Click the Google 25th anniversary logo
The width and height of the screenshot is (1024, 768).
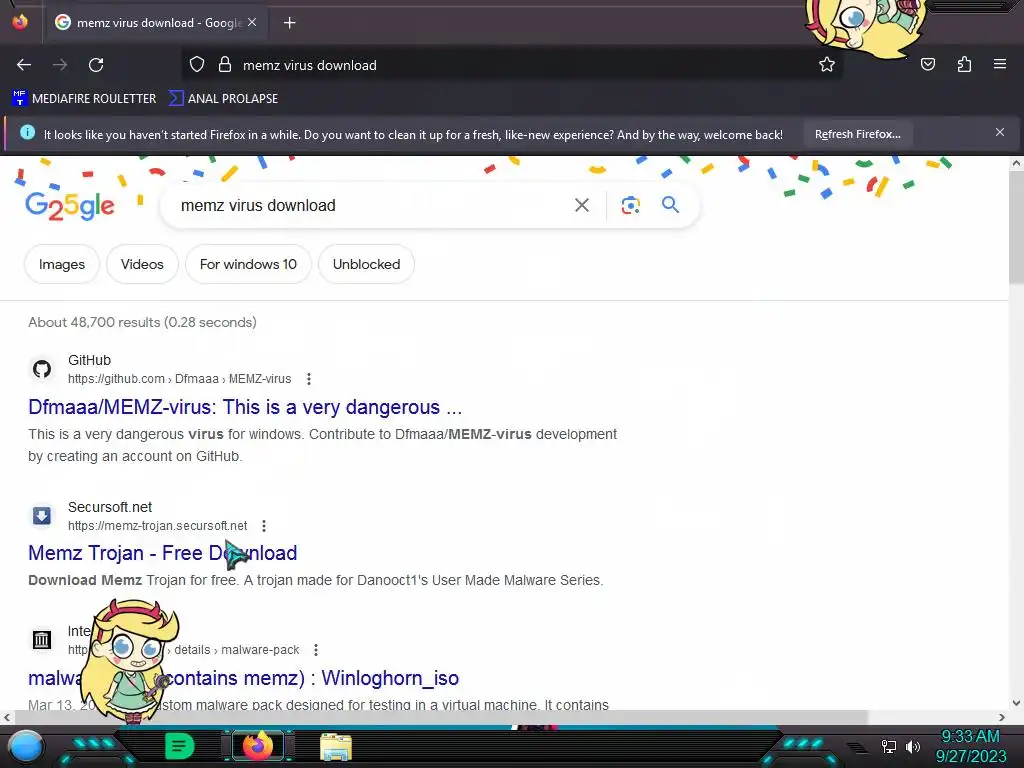tap(70, 206)
